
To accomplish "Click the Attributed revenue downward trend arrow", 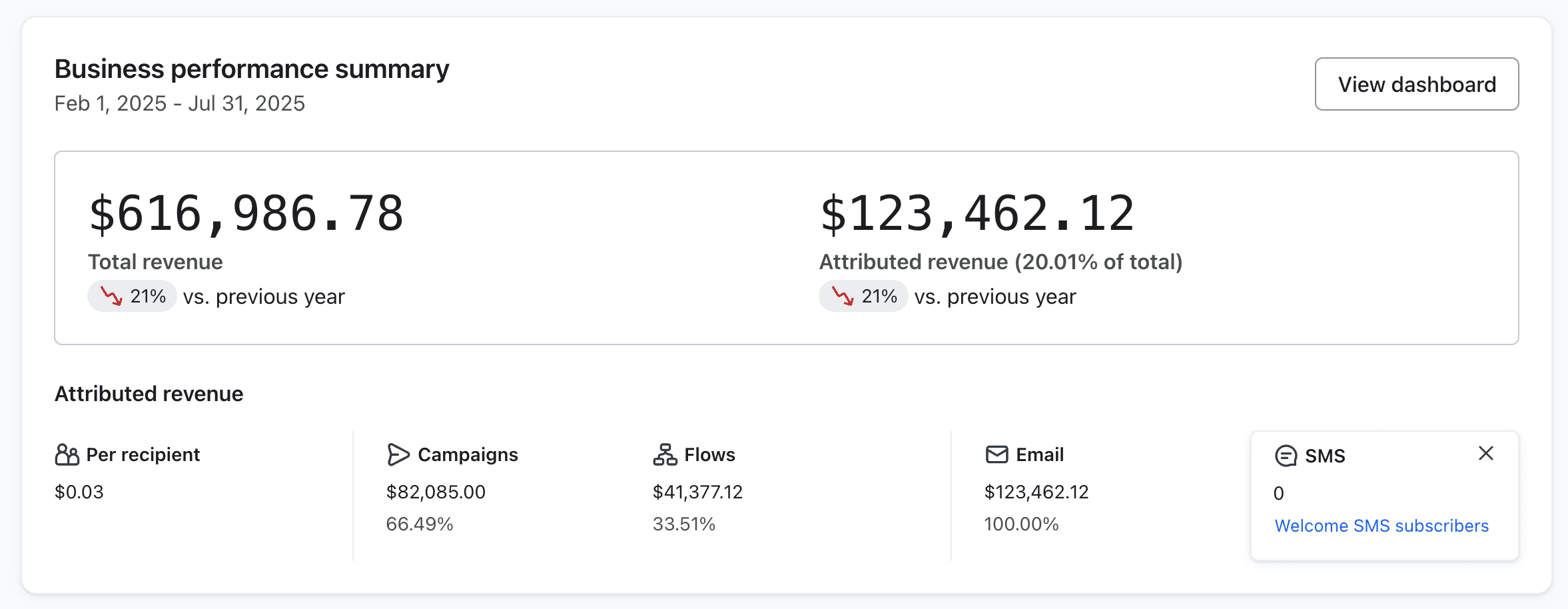I will 841,295.
